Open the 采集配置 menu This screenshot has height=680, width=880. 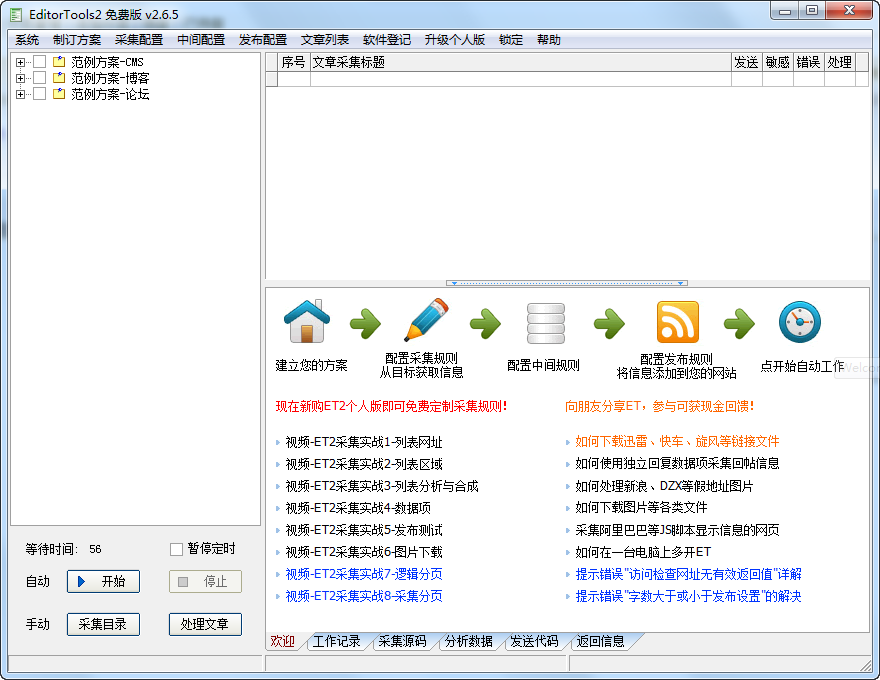pos(139,40)
